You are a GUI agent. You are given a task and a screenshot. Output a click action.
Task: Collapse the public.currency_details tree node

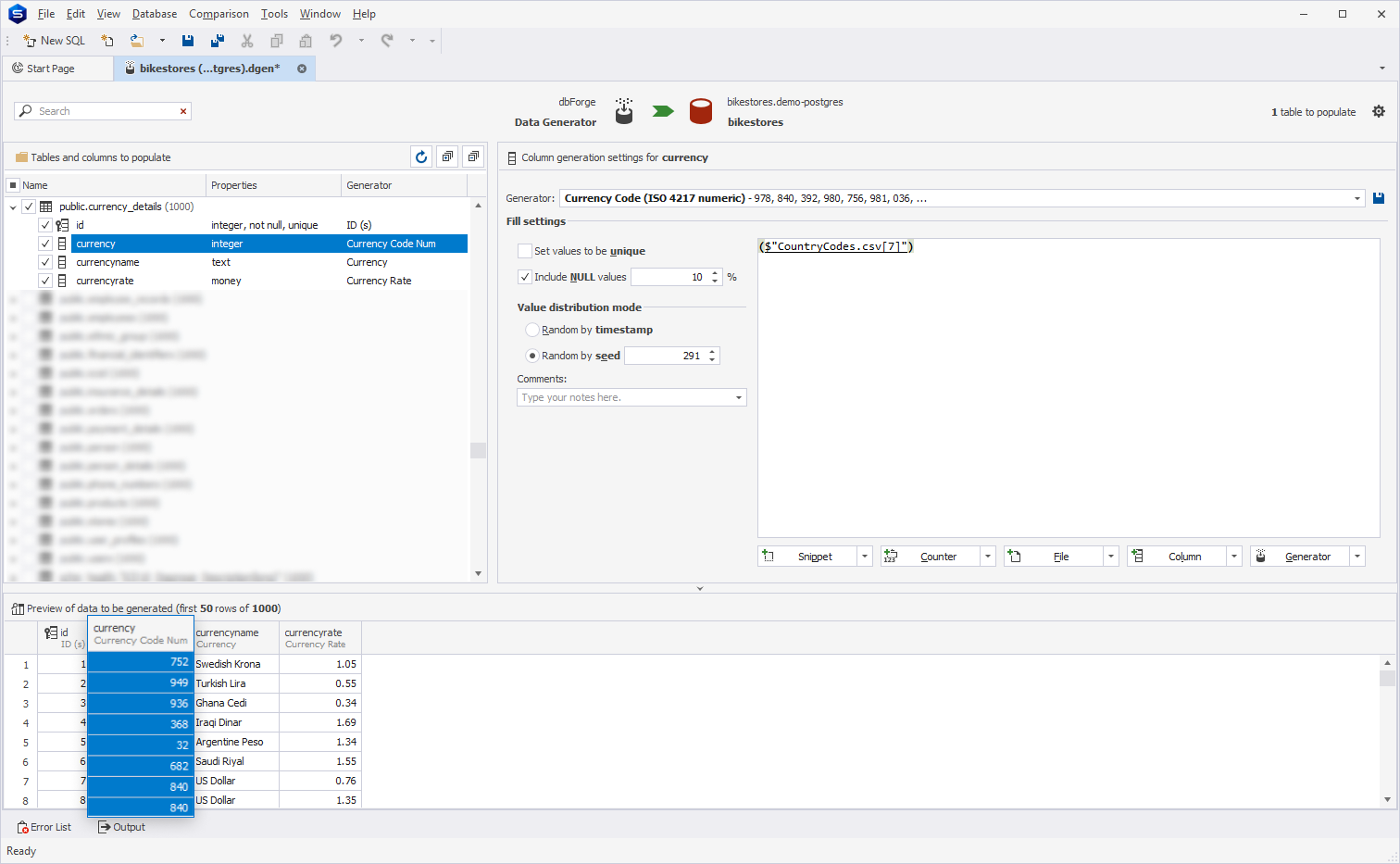(x=13, y=207)
